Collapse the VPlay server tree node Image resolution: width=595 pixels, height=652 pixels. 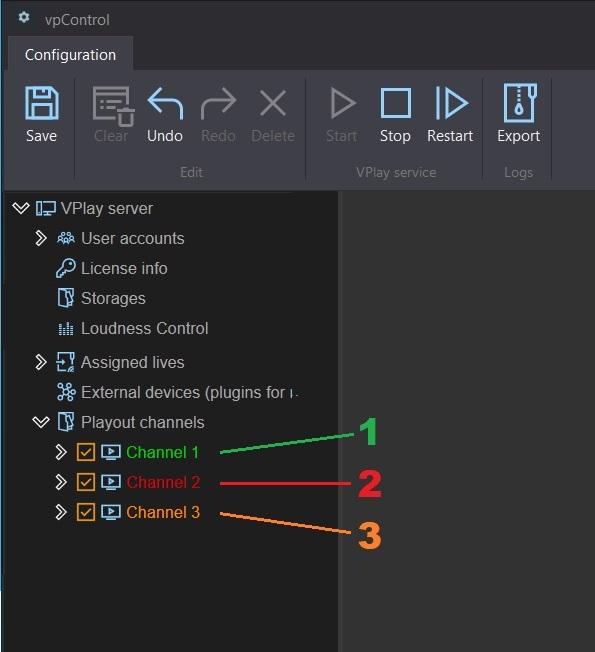pos(21,208)
